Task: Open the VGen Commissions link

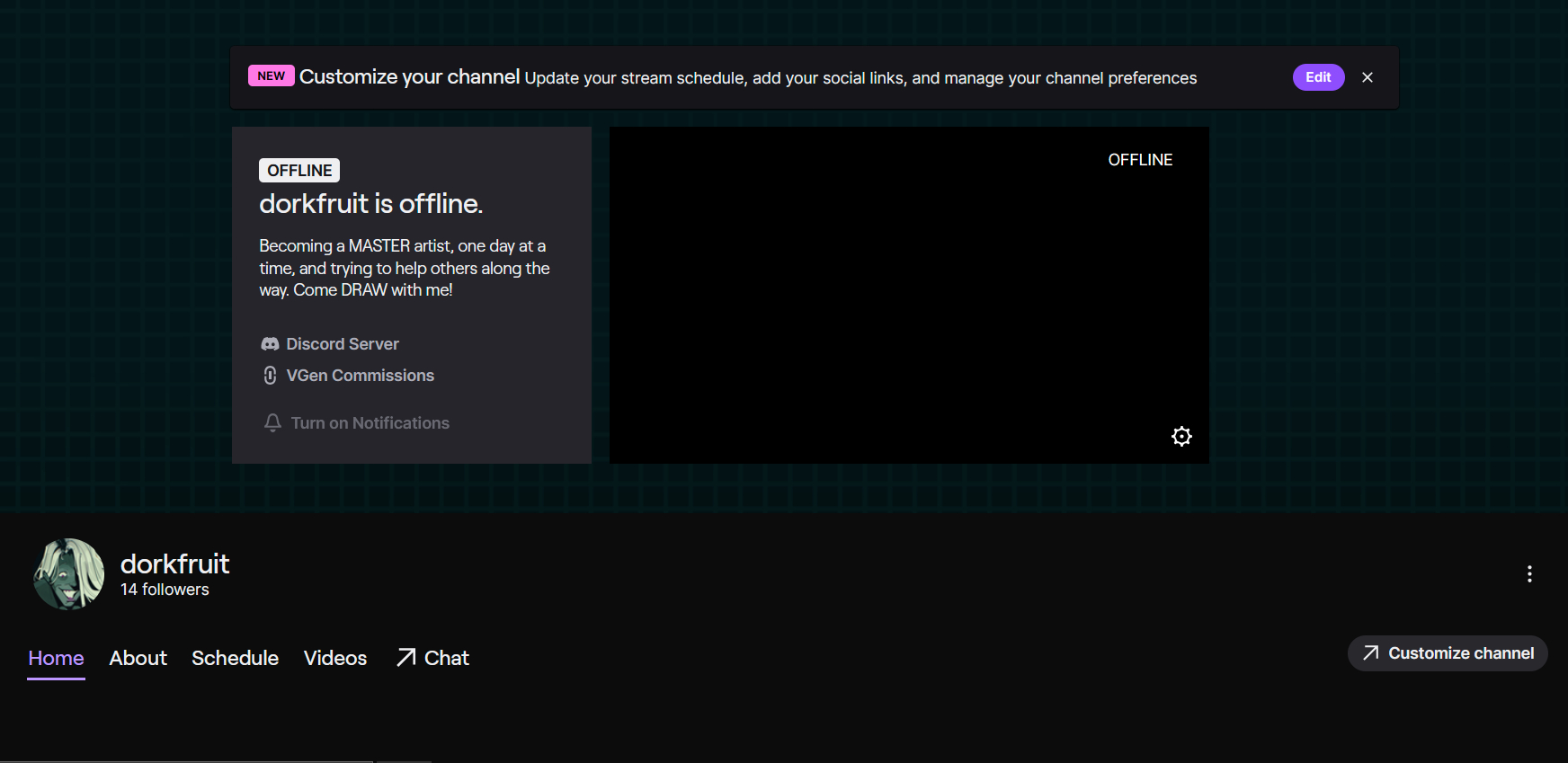Action: tap(360, 376)
